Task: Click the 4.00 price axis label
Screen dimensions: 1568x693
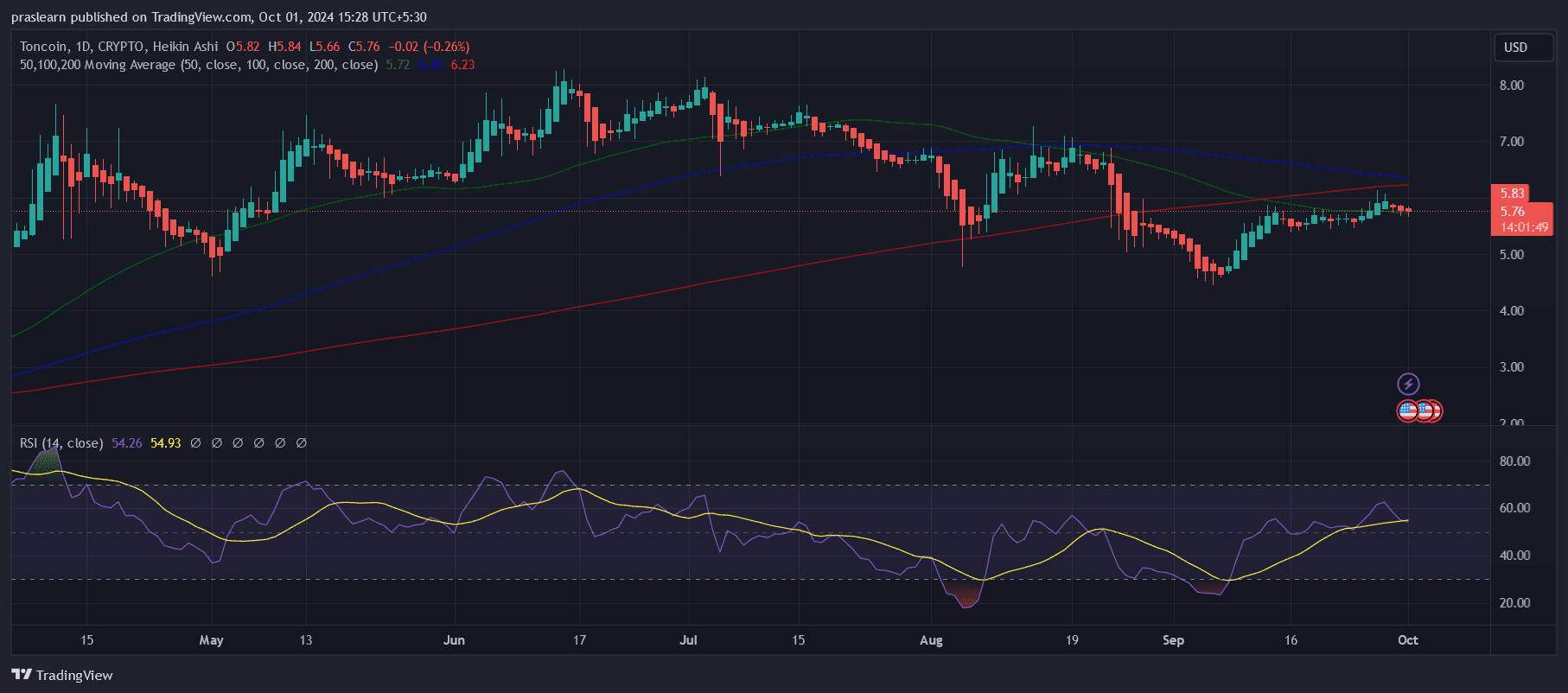Action: pyautogui.click(x=1512, y=311)
